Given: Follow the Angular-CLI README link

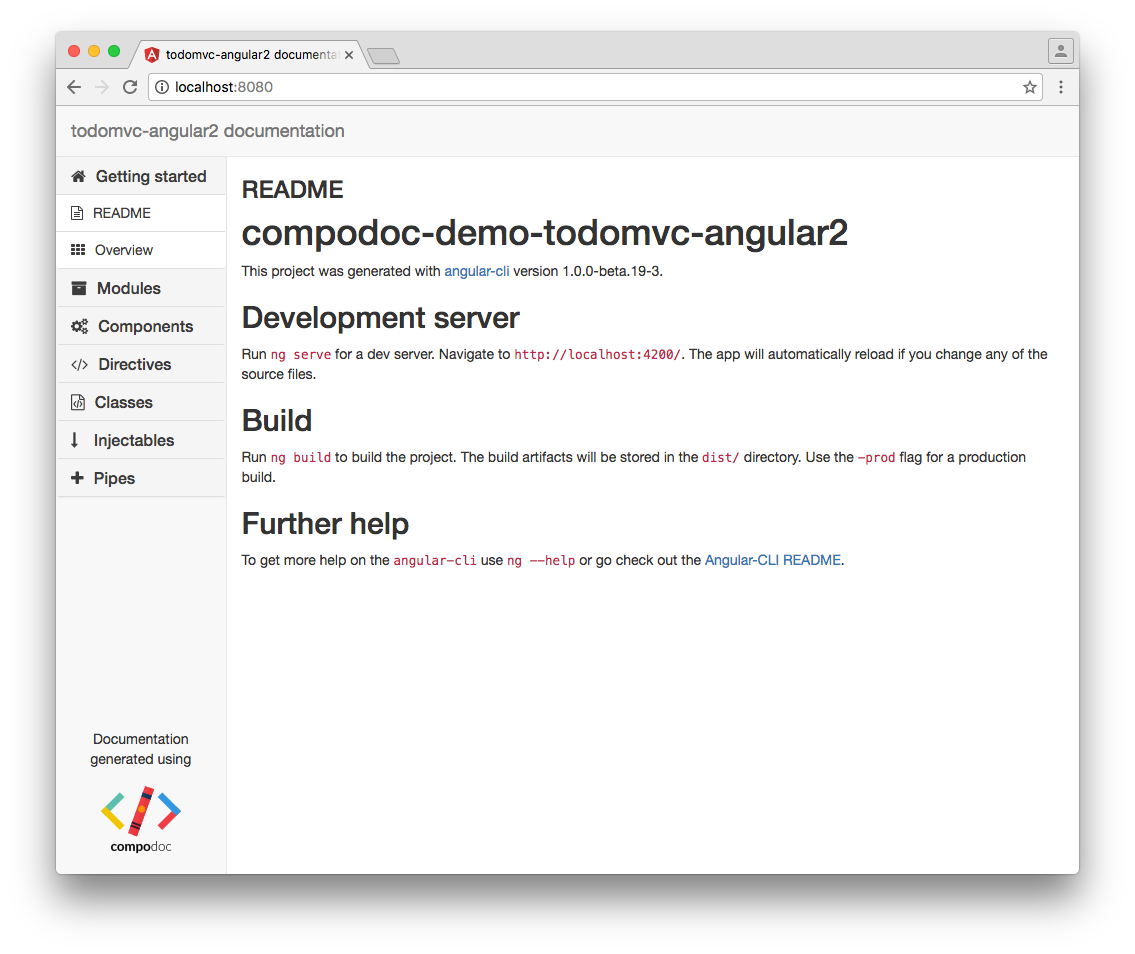Looking at the screenshot, I should pyautogui.click(x=773, y=560).
